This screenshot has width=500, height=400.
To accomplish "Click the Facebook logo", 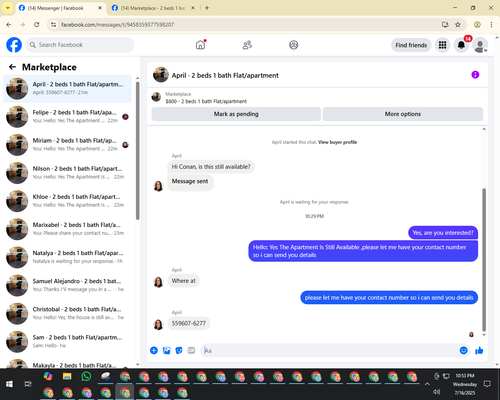I will coord(14,45).
